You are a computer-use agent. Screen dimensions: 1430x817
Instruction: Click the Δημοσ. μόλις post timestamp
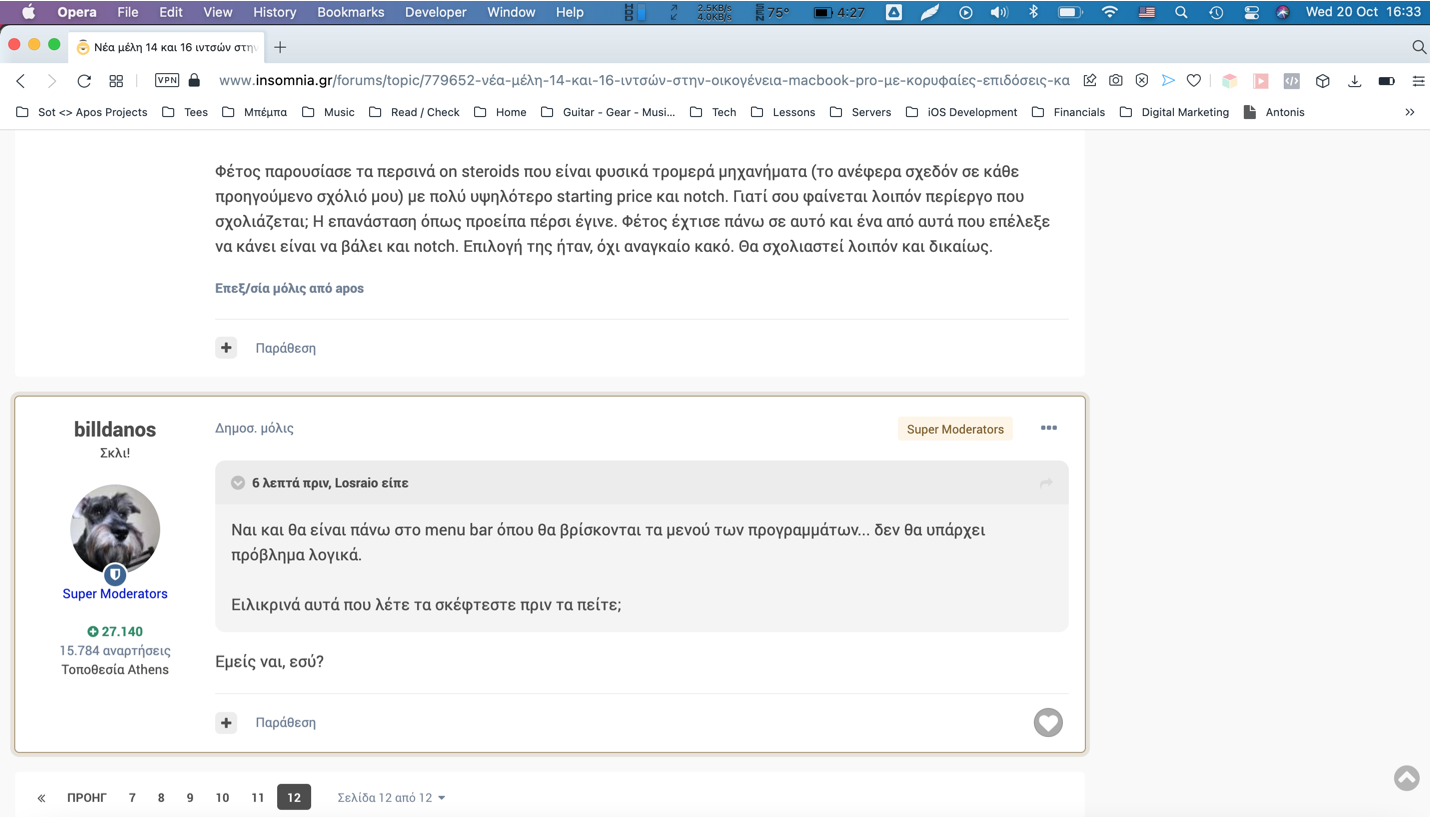point(254,428)
